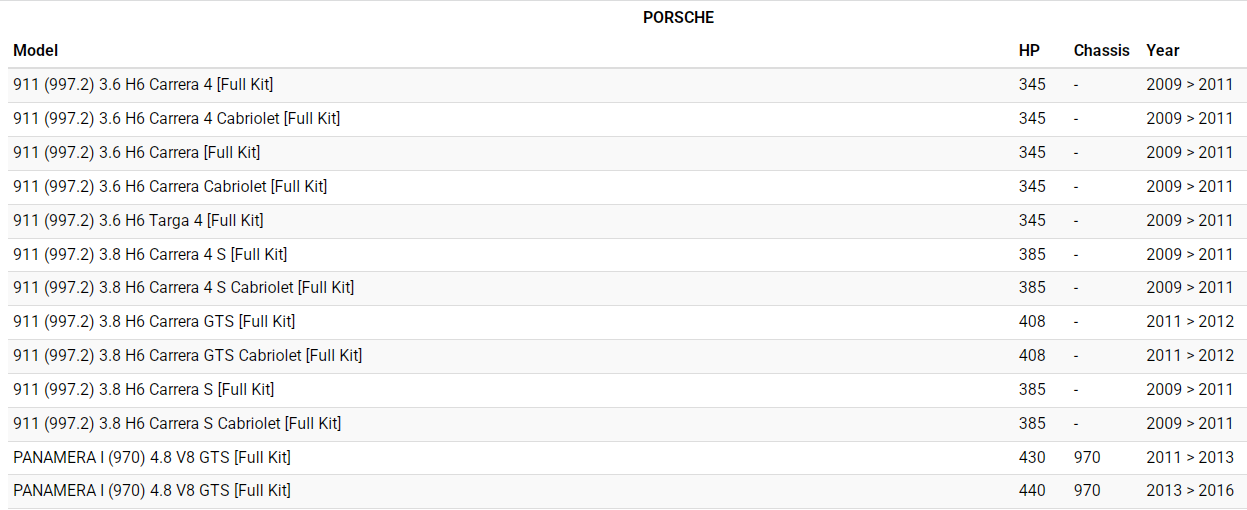Viewport: 1247px width, 510px height.
Task: Open 911 3.6 H6 Carrera 4 [Full Kit]
Action: pos(143,85)
